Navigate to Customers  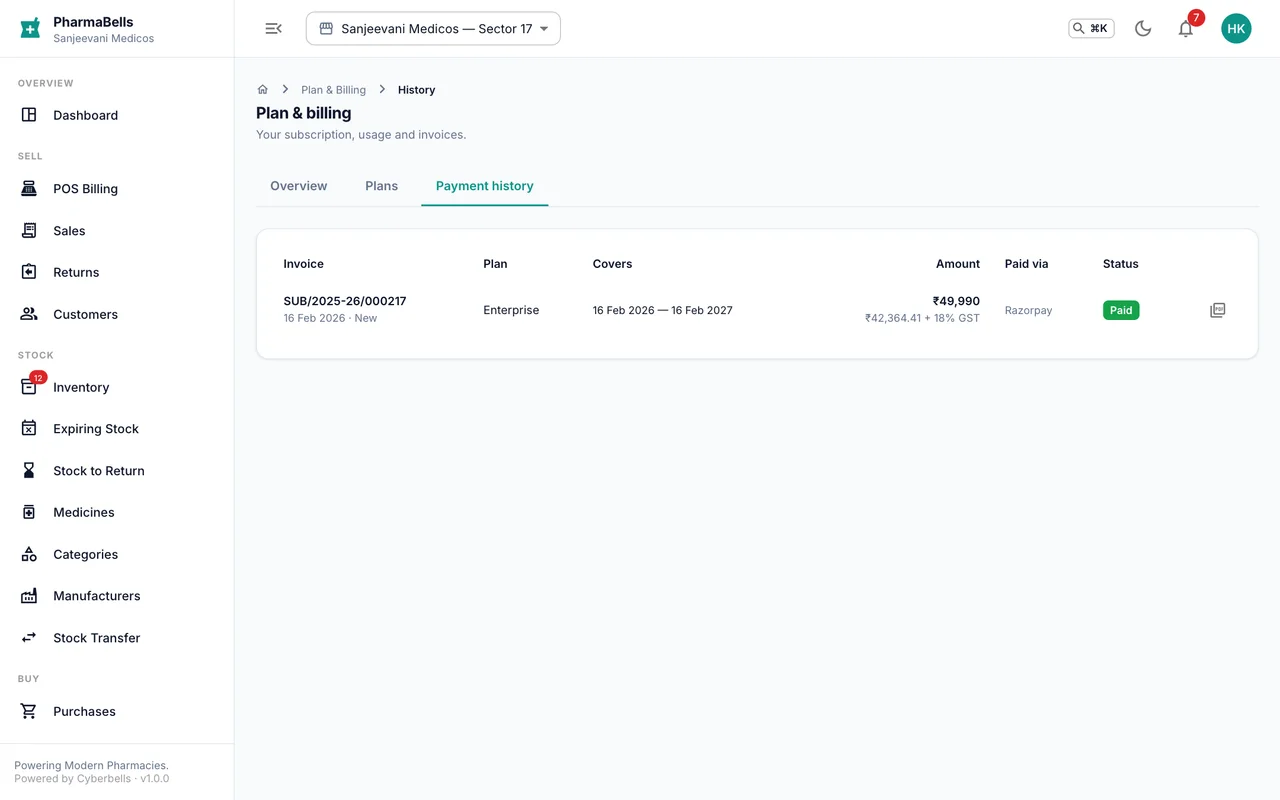117,314
